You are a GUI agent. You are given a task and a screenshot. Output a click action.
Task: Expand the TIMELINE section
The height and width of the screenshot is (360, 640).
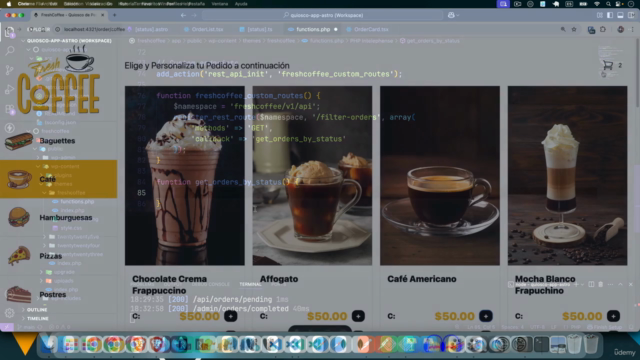point(38,318)
